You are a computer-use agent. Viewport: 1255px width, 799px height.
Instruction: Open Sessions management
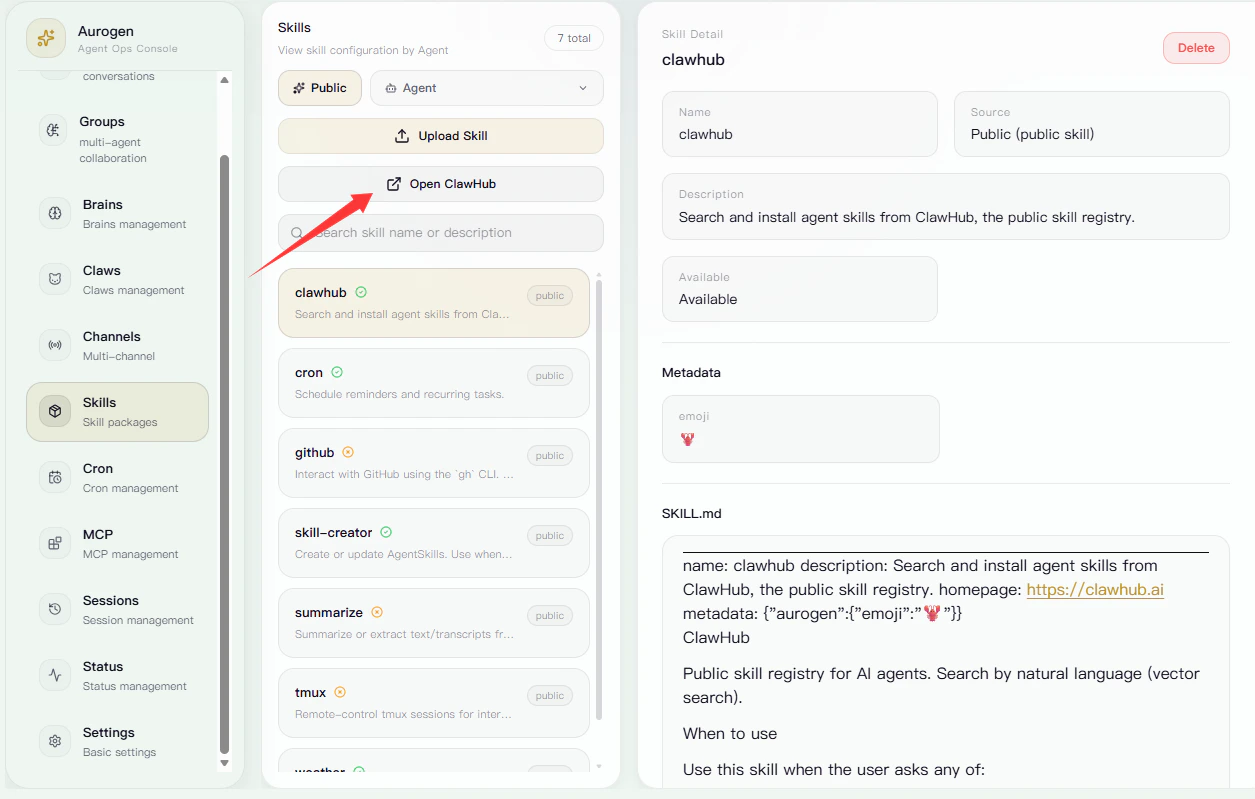[117, 609]
